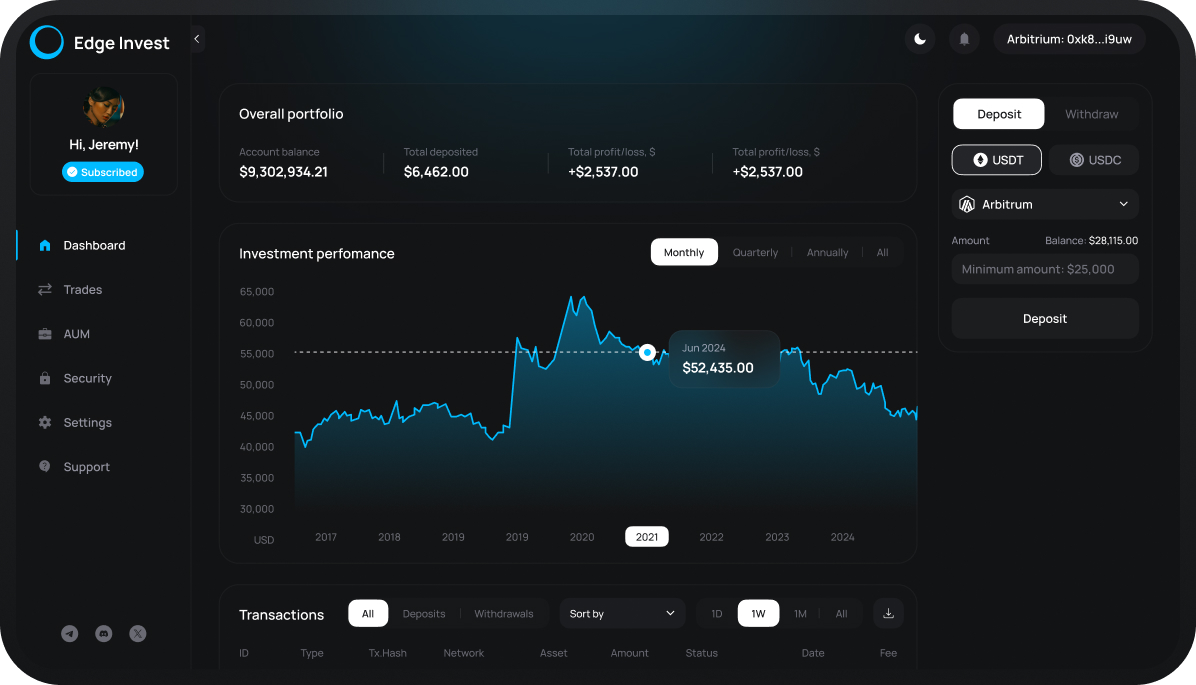Open the Sort by dropdown

(622, 613)
